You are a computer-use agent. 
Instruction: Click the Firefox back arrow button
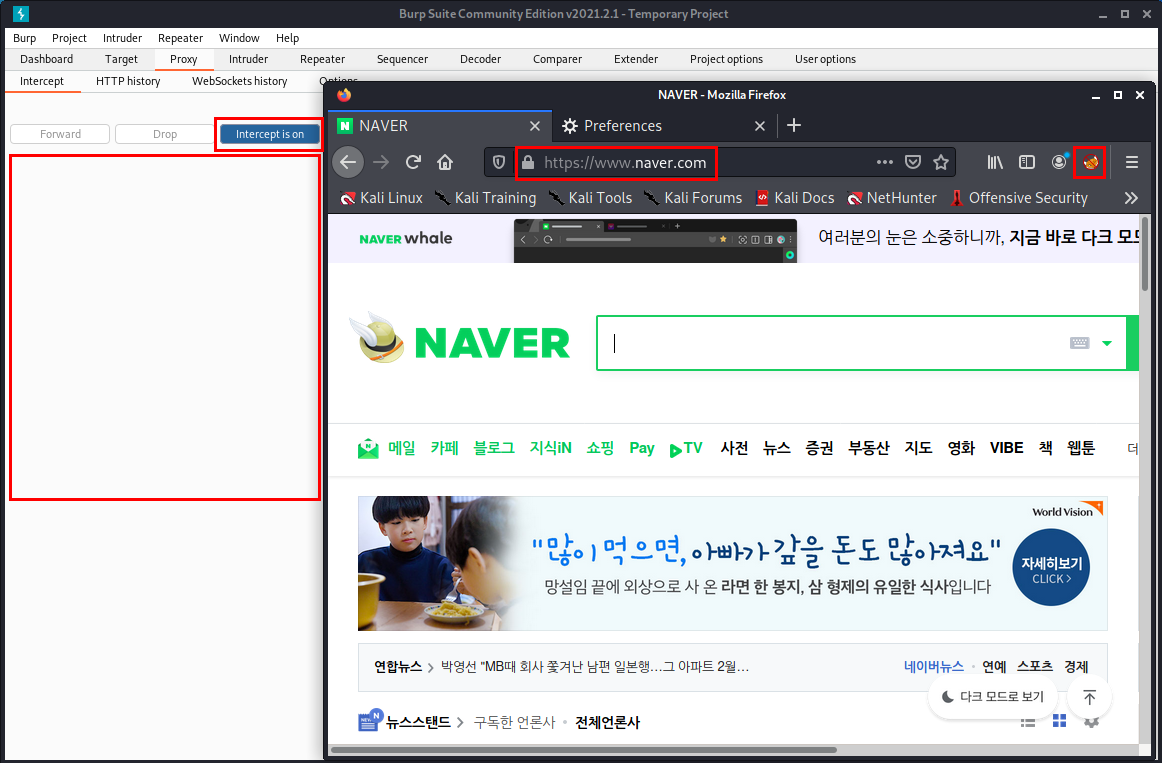[348, 162]
